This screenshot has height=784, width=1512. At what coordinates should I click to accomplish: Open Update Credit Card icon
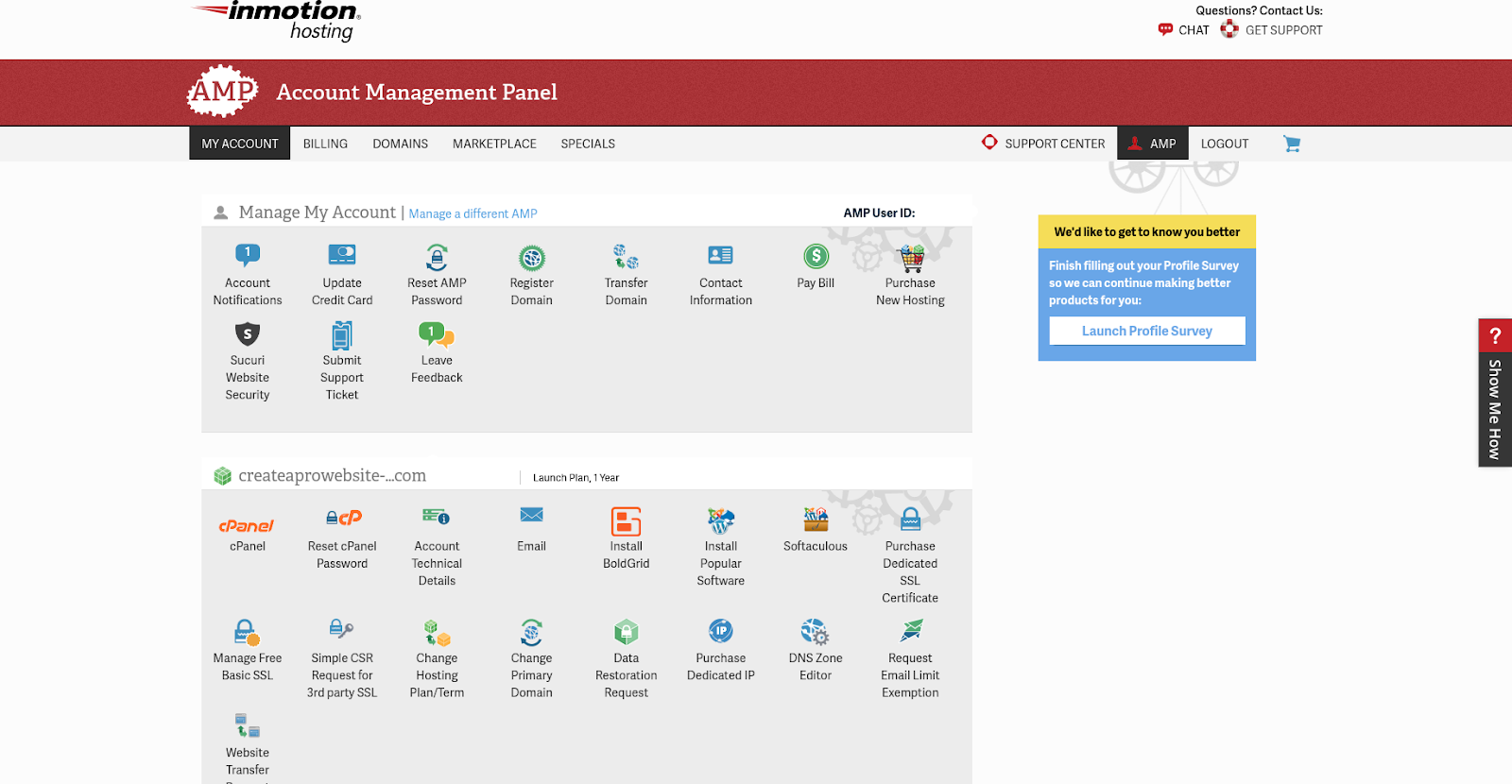coord(342,255)
